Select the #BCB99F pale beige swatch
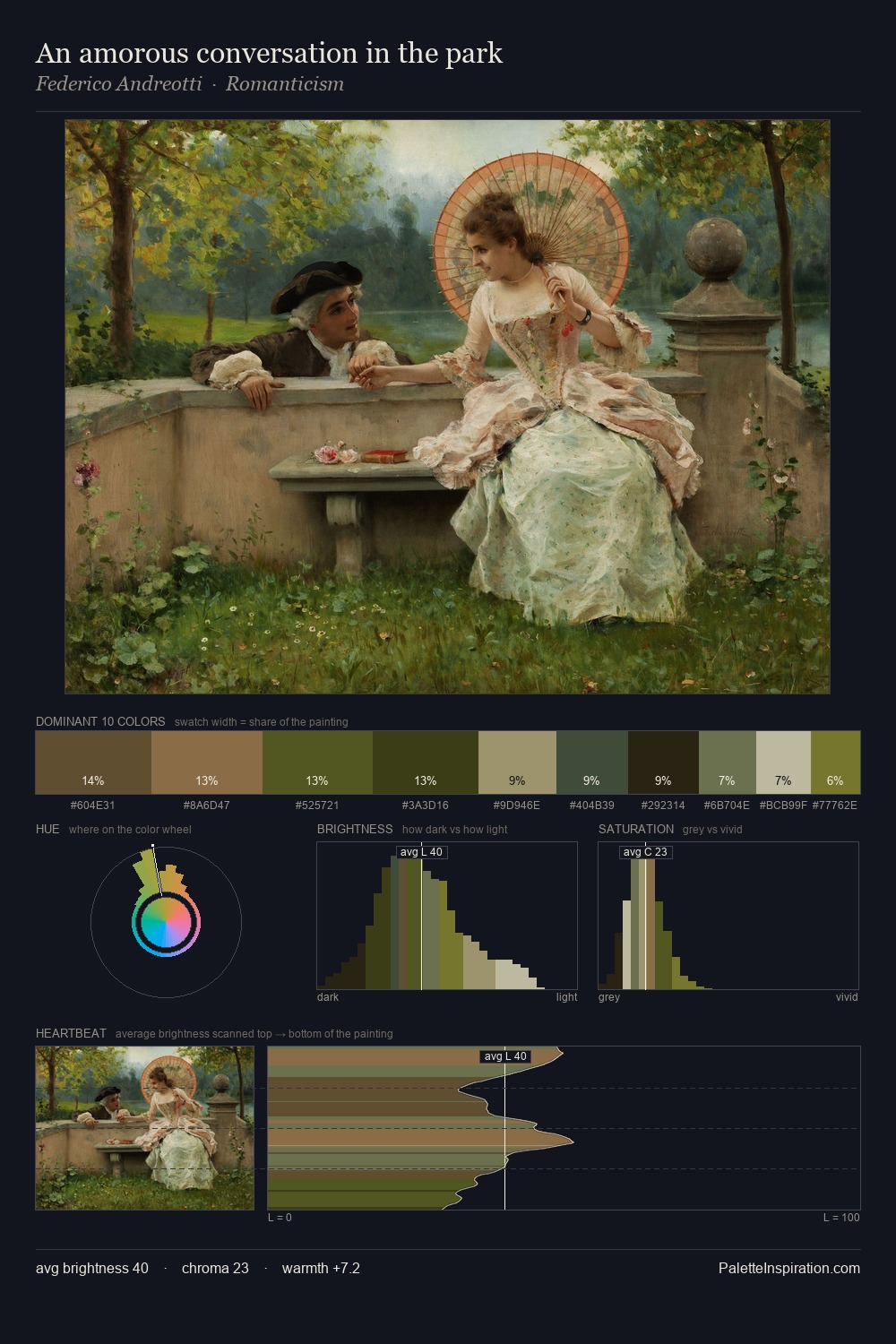Image resolution: width=896 pixels, height=1344 pixels. point(783,762)
